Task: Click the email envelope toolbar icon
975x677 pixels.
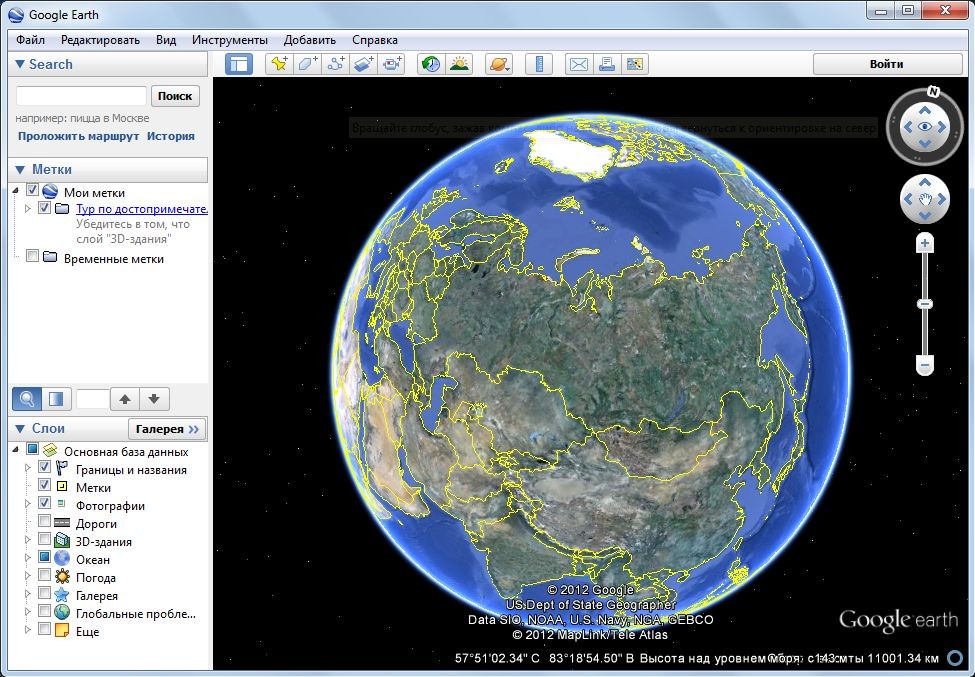Action: coord(578,64)
